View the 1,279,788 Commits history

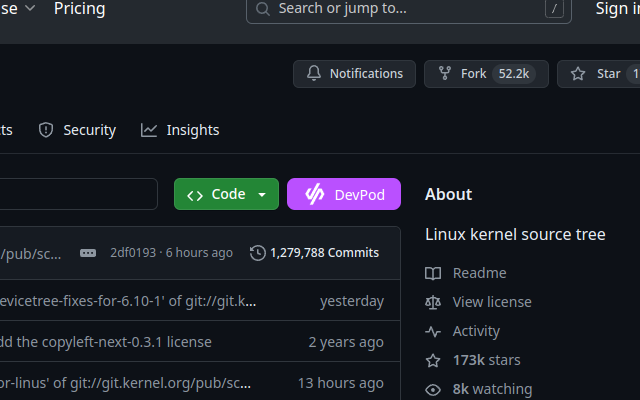click(323, 253)
